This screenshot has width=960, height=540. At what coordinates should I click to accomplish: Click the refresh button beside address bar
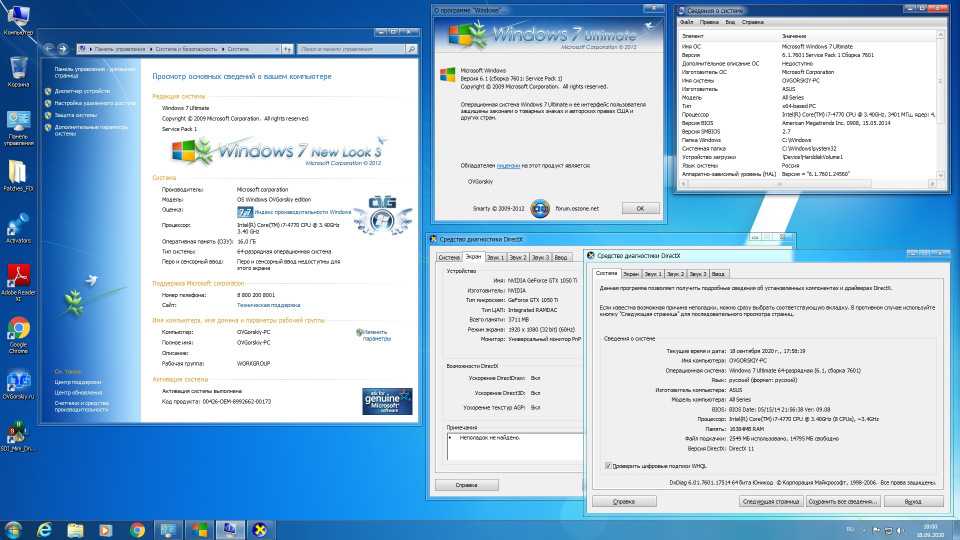[287, 49]
